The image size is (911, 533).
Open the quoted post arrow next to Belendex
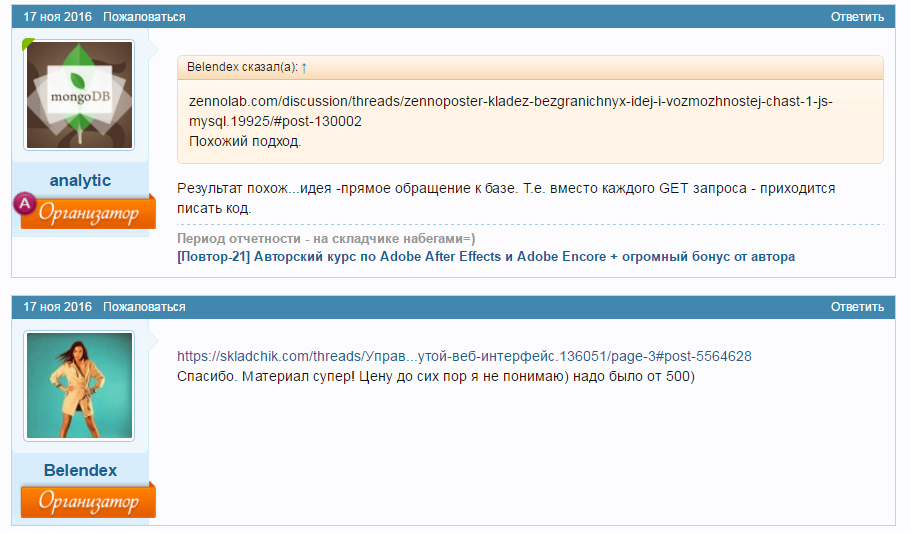304,67
